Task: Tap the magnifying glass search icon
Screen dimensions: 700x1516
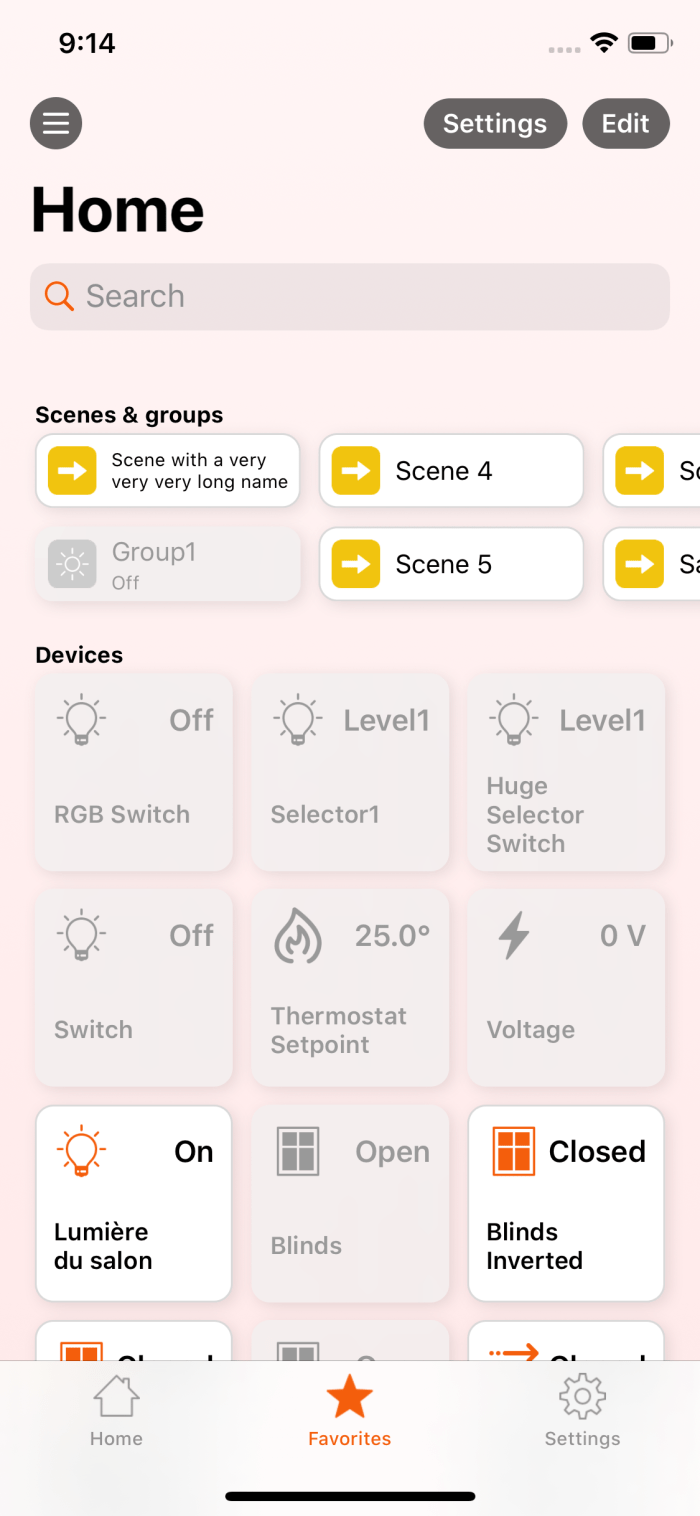Action: [59, 296]
